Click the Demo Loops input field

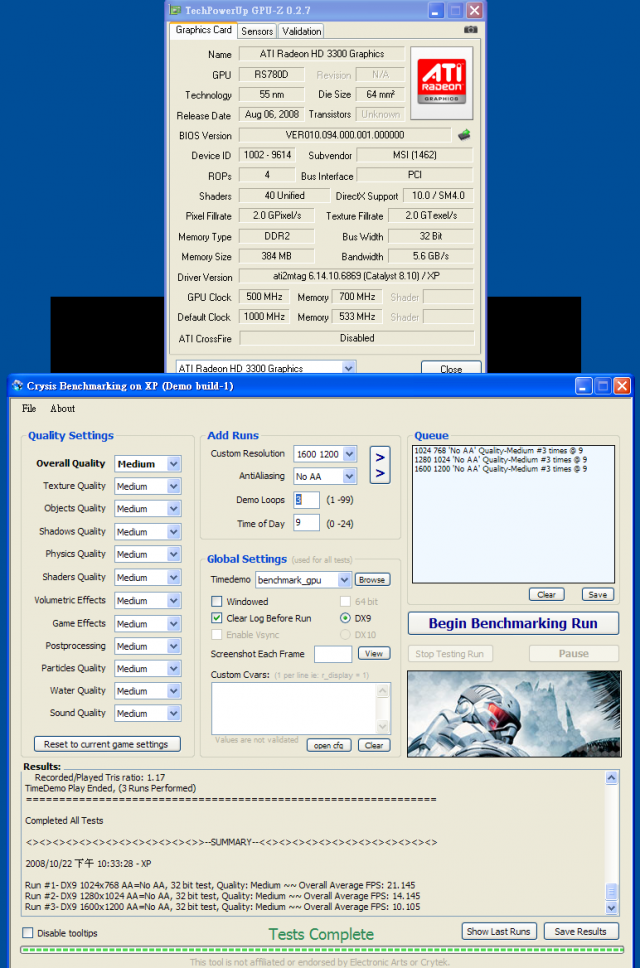[306, 500]
